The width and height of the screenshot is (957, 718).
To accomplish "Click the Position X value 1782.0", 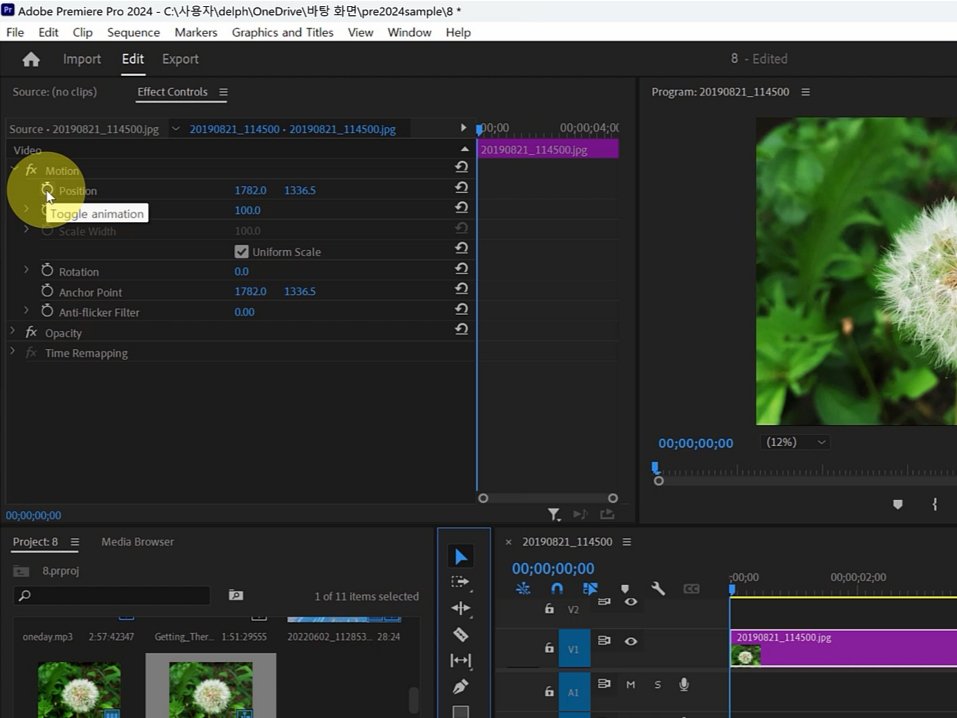I will (250, 190).
